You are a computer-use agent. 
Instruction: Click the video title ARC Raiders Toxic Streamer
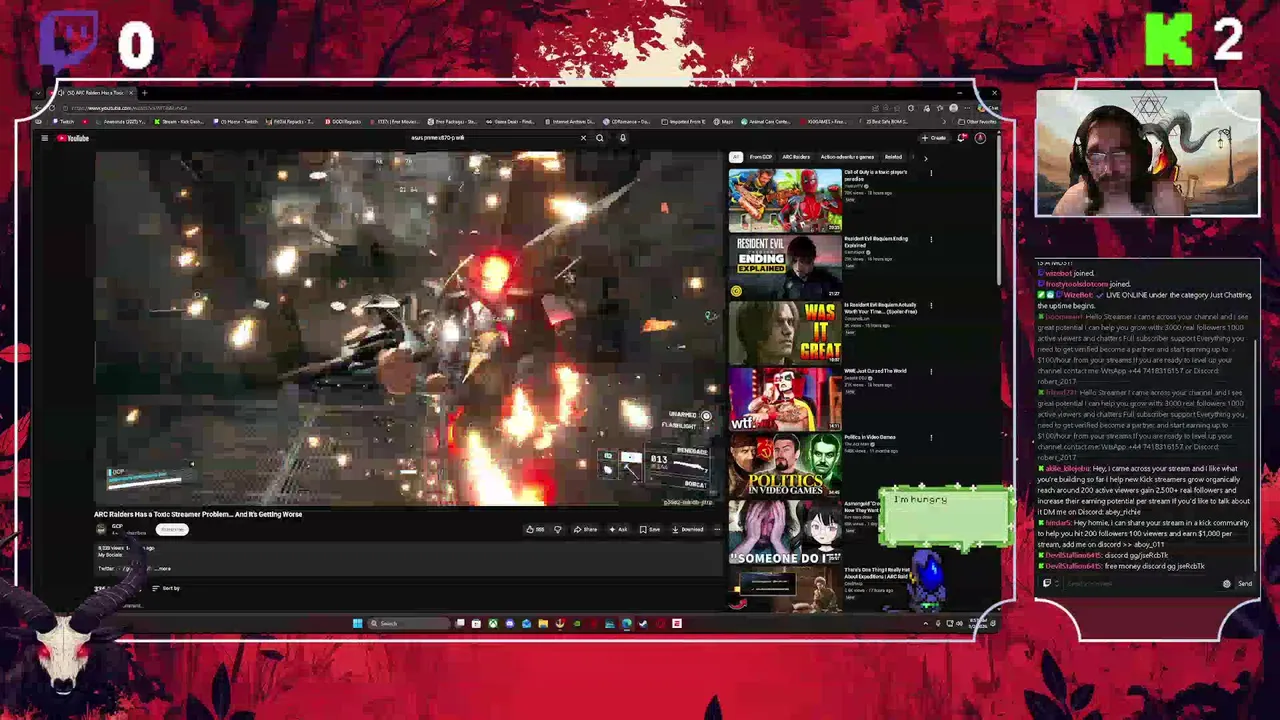tap(198, 514)
